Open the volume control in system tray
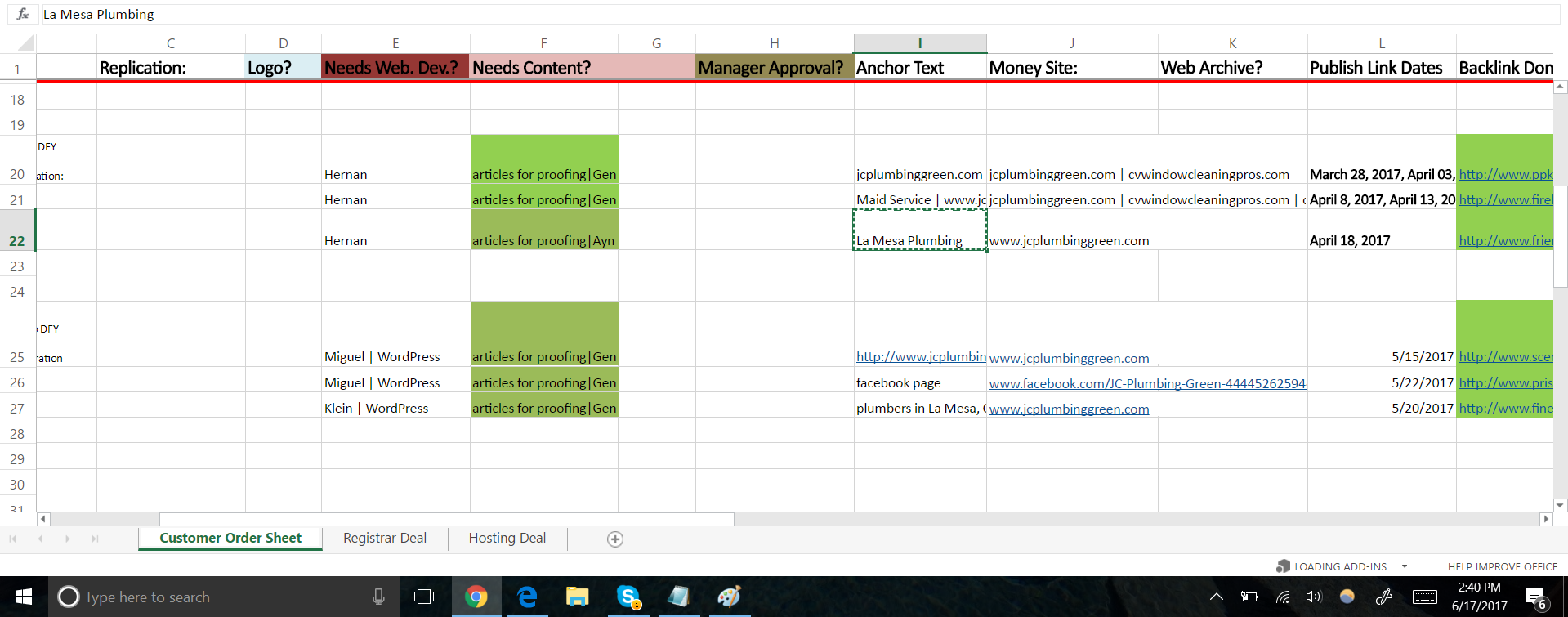Image resolution: width=1568 pixels, height=617 pixels. [1313, 597]
